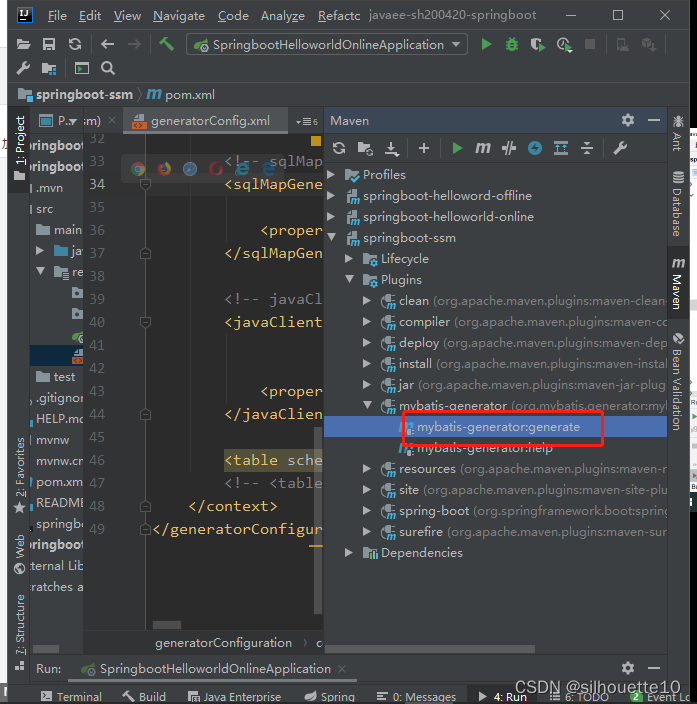Click Execute Maven Goal m icon

483,148
